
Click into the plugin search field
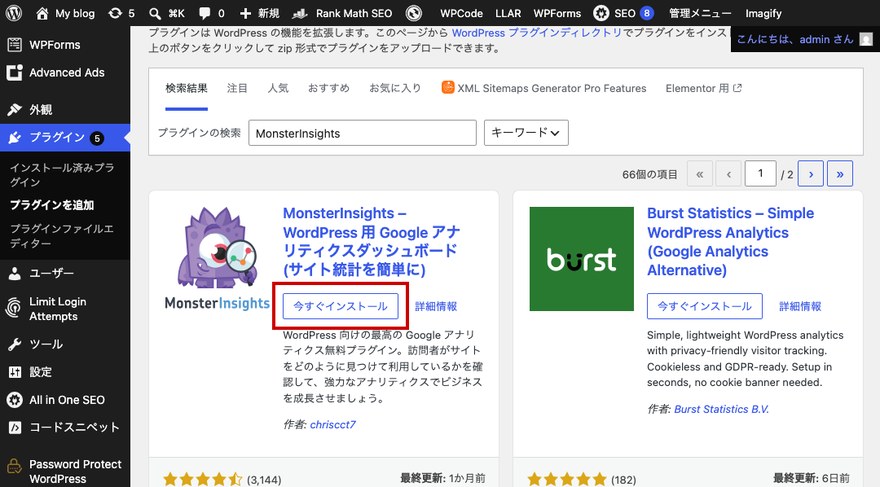363,133
